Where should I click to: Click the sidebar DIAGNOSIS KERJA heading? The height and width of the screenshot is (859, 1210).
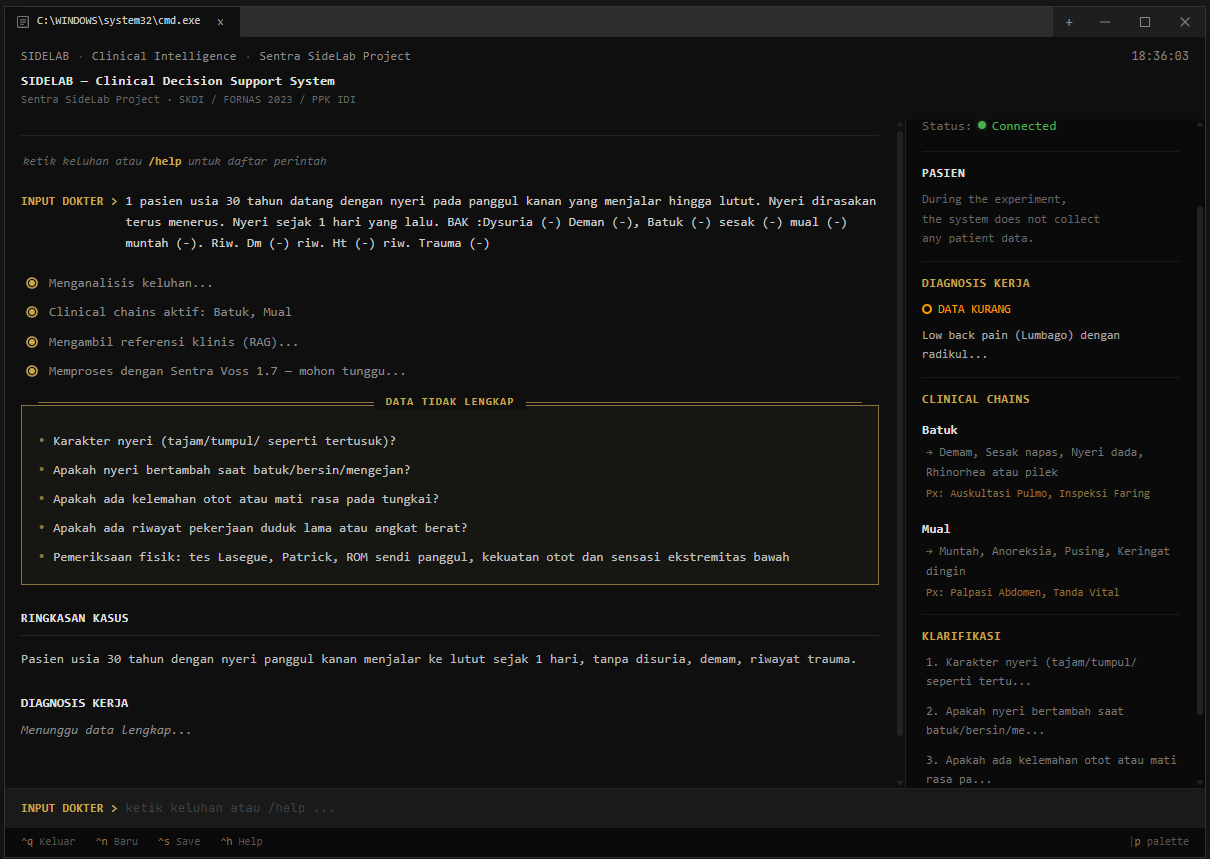pos(976,283)
